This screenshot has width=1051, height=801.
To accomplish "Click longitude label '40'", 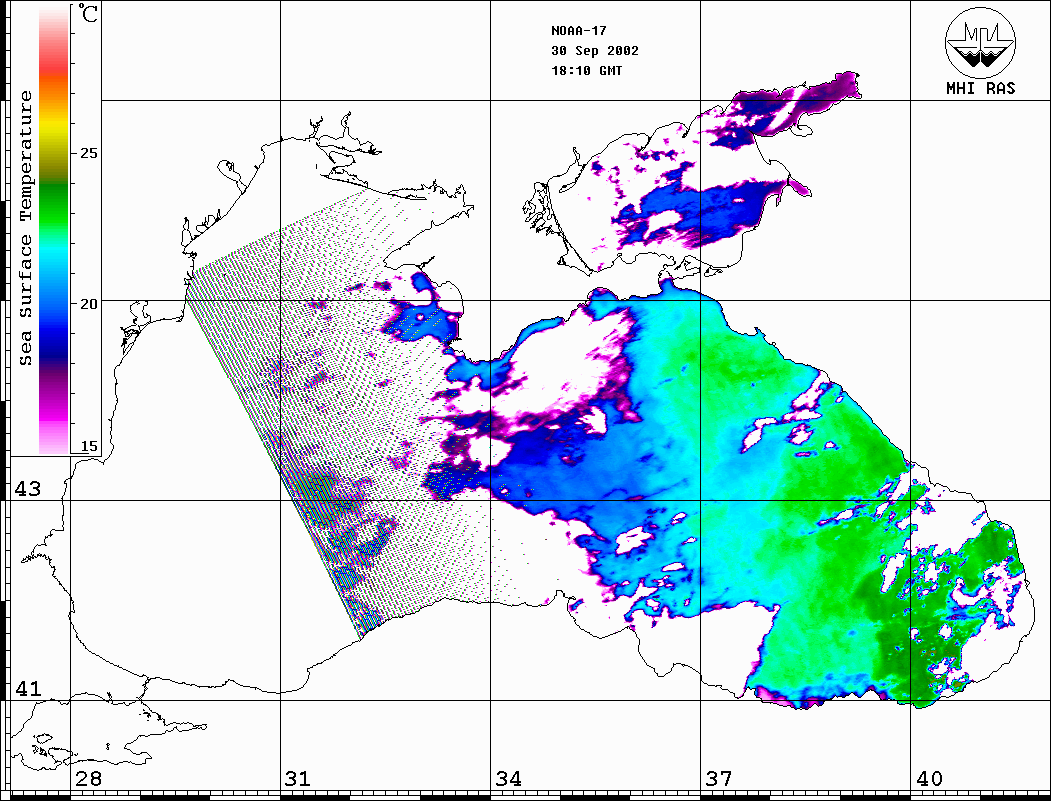I will click(929, 778).
